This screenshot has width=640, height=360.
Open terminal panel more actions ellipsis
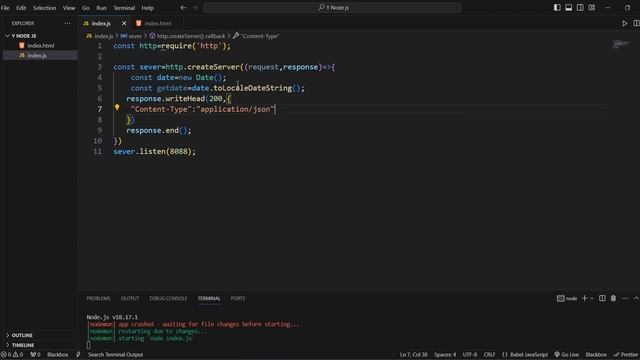click(x=625, y=299)
